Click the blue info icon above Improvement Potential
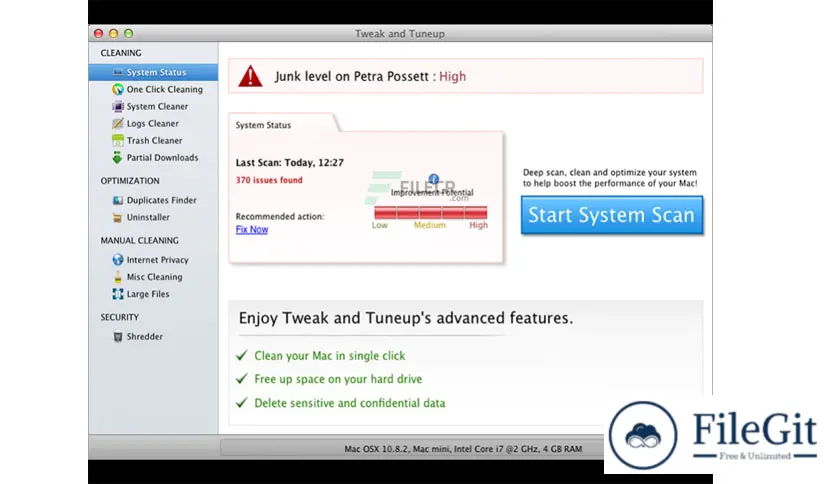Screen dimensions: 836x484 433,179
